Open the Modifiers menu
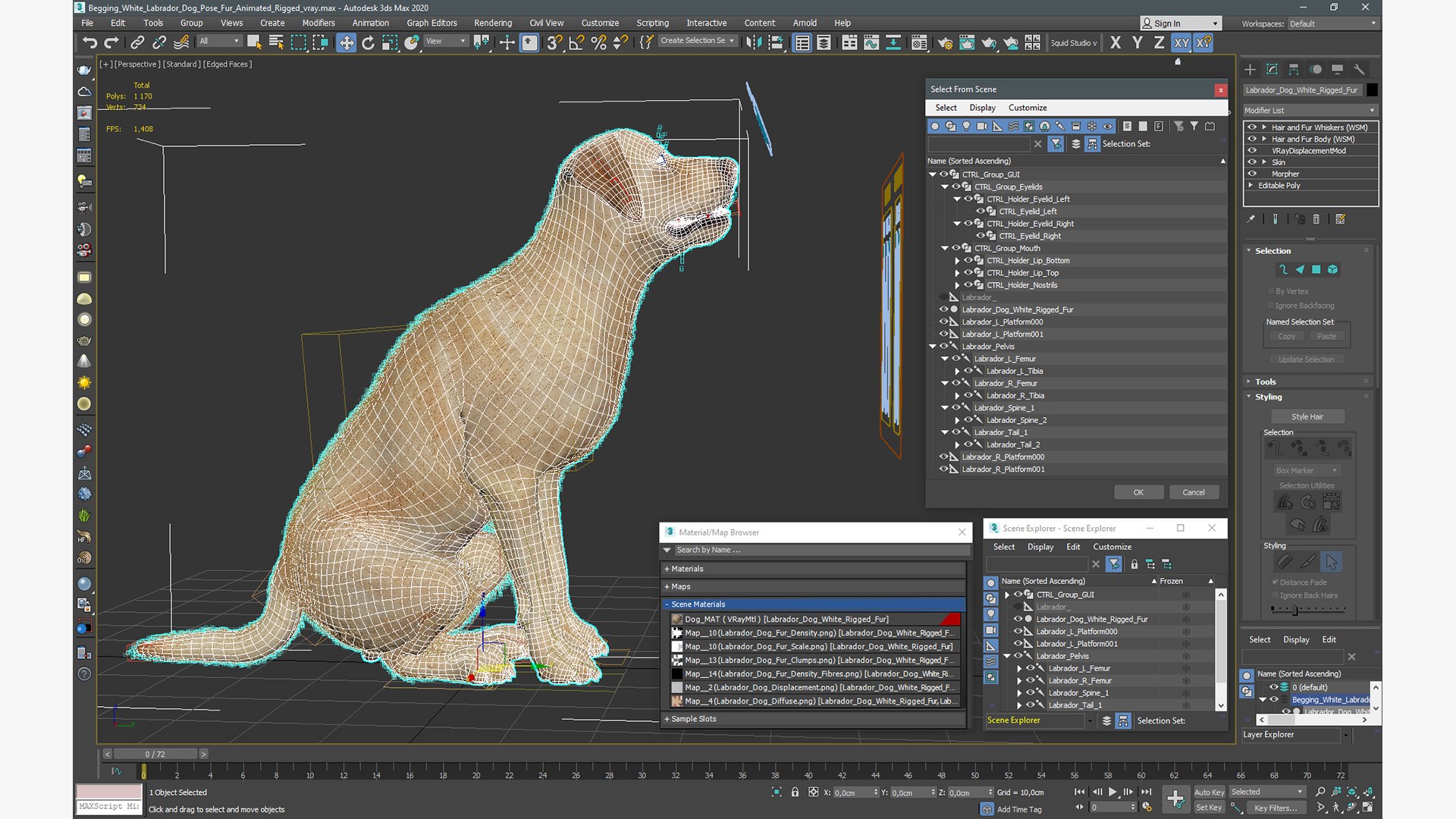The width and height of the screenshot is (1456, 819). [318, 23]
